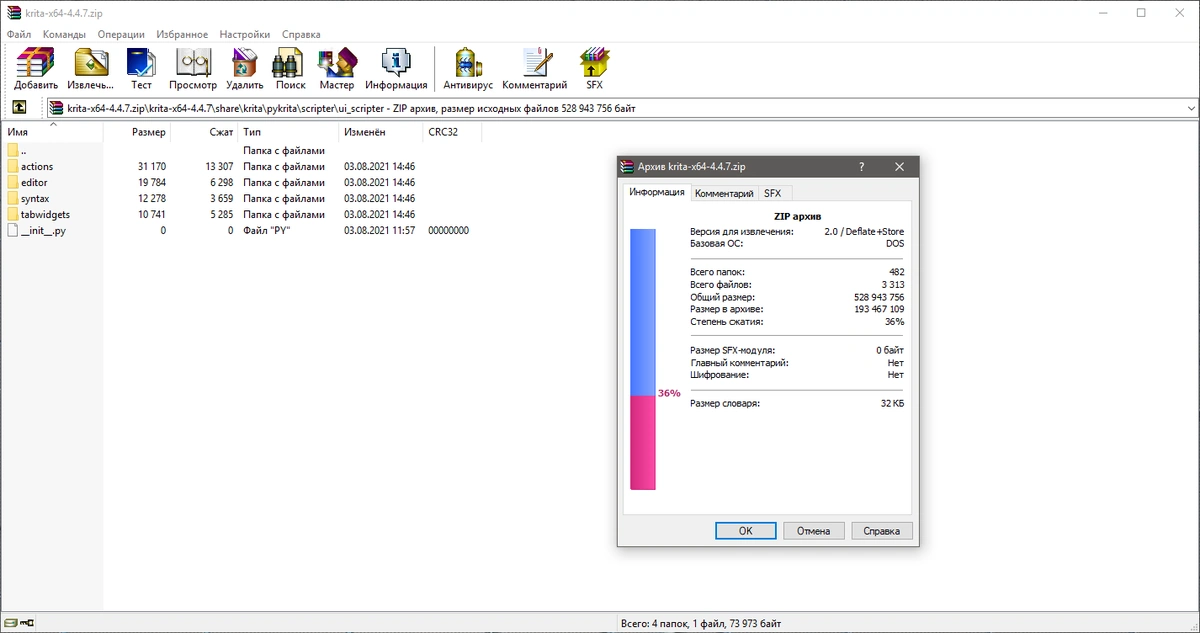Click status bar text 'Всего: 4 папок'

point(658,624)
